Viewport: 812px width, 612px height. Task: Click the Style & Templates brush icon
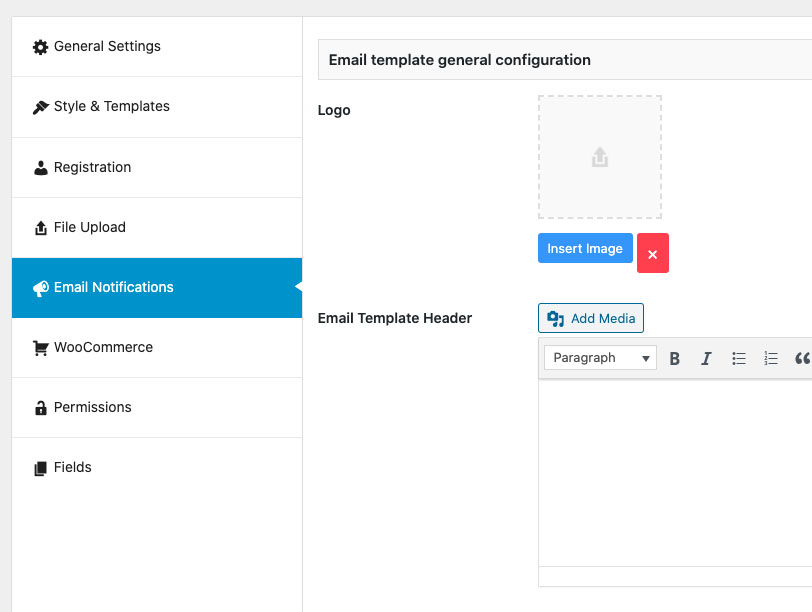[x=40, y=107]
